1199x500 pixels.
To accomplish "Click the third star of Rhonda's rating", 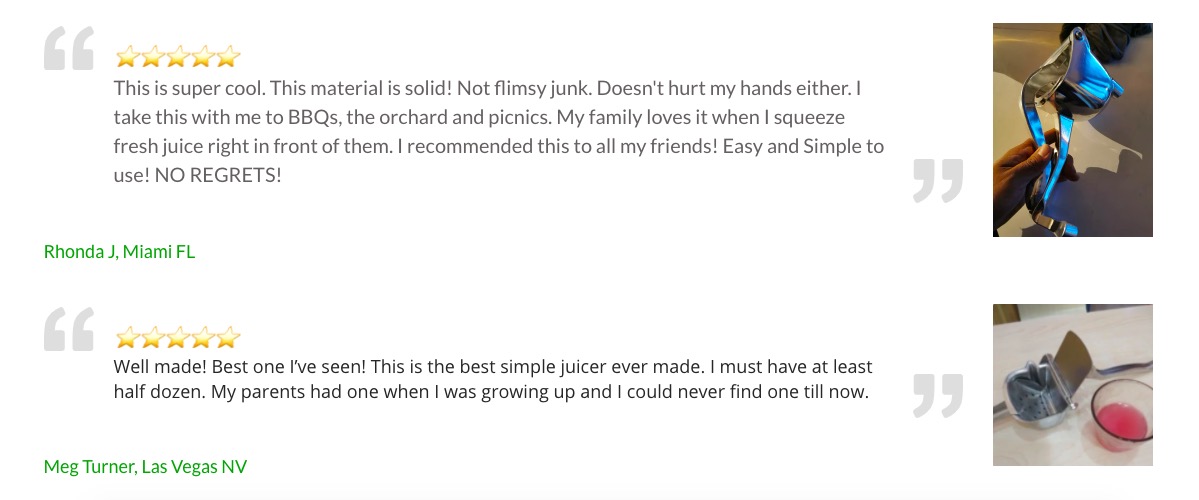I will (x=177, y=56).
